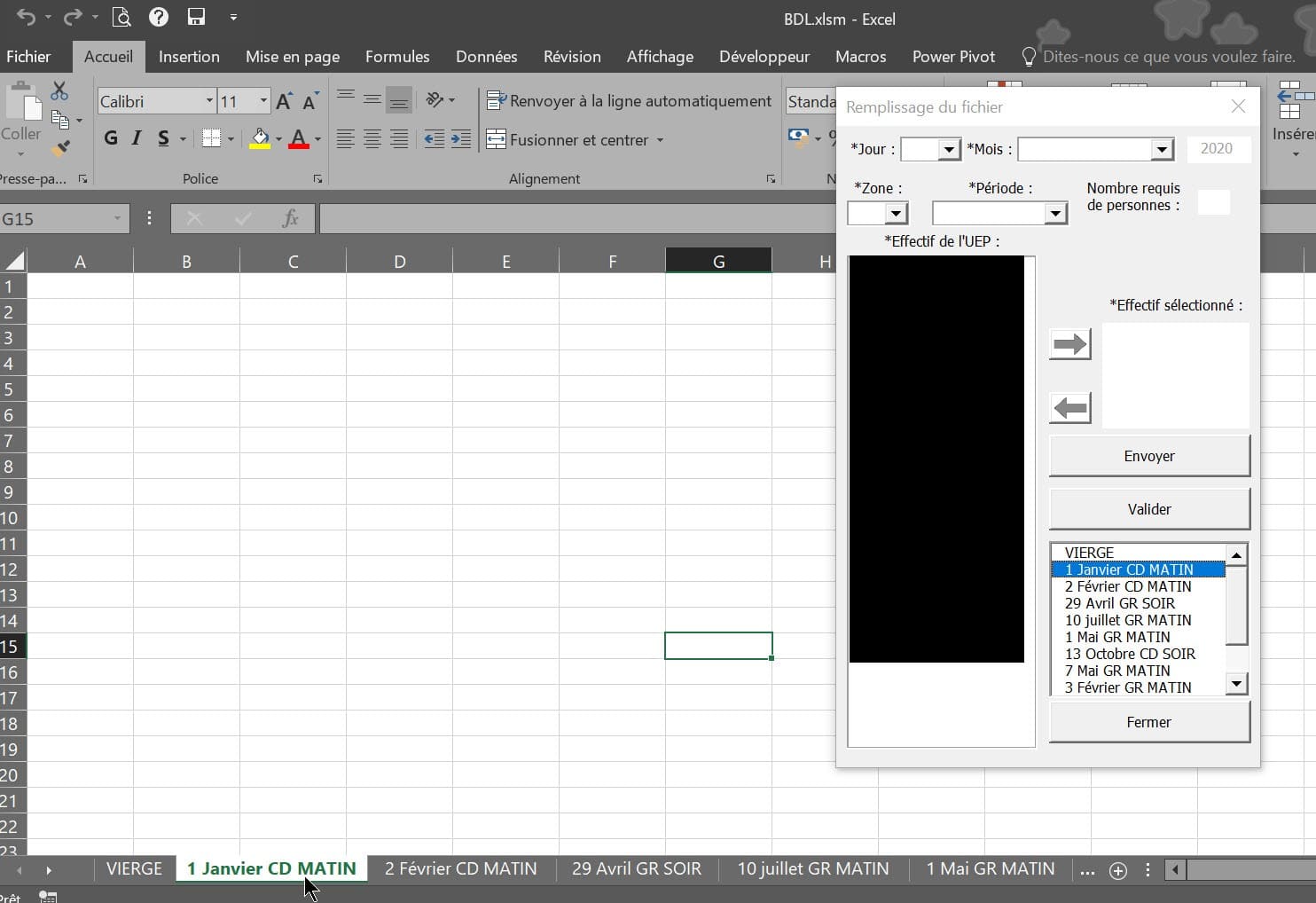
Task: Switch to the 29 Avril GR SOIR sheet
Action: (636, 869)
